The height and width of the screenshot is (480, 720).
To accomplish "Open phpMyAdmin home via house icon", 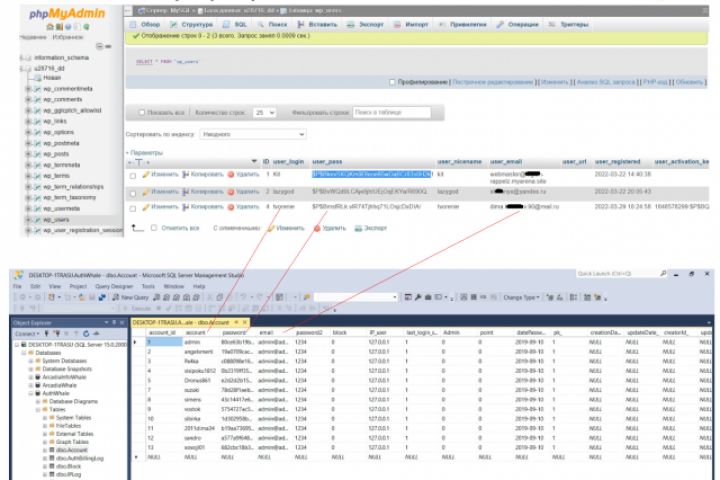I will tap(51, 27).
